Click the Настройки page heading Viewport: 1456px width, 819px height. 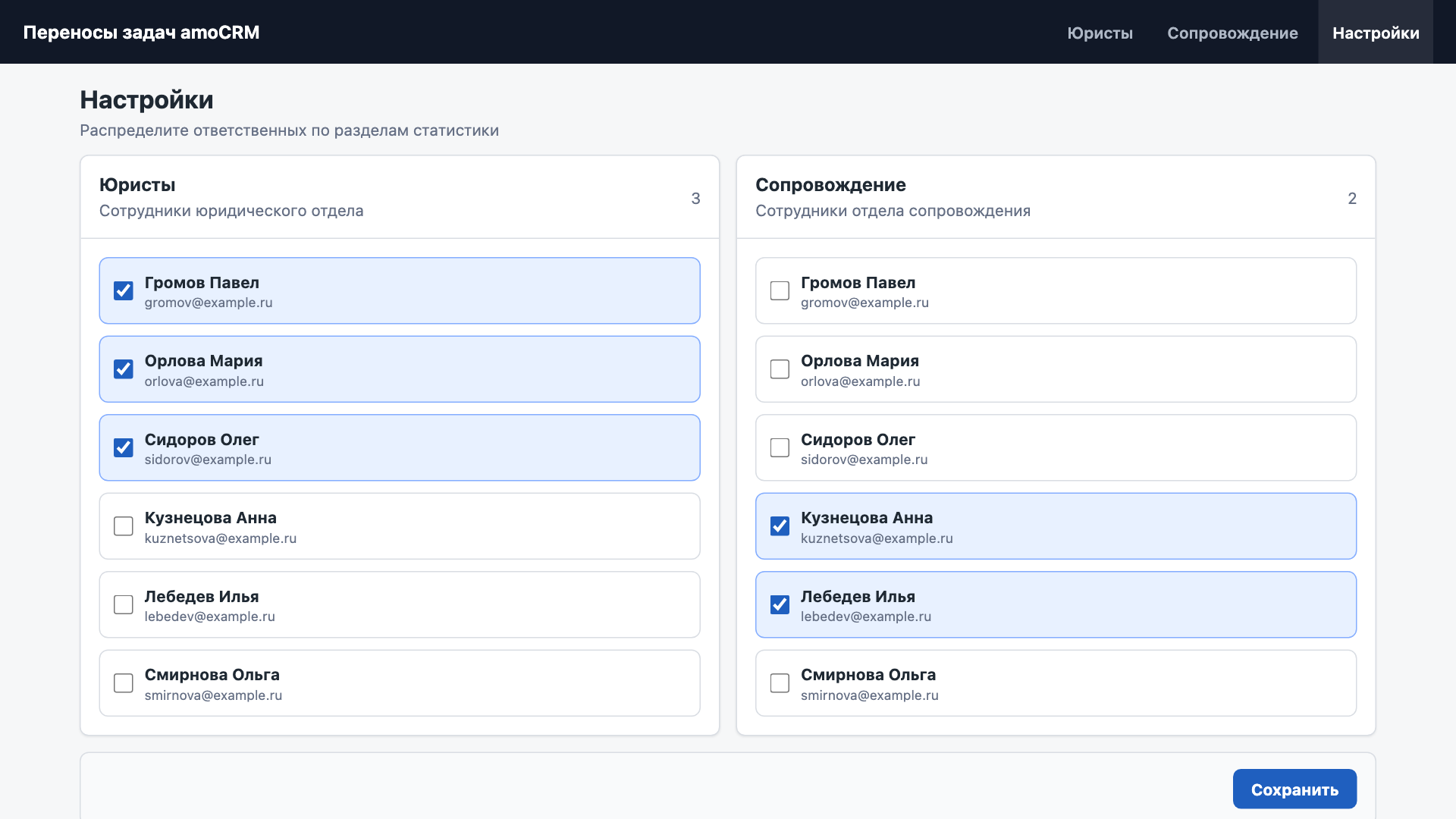(x=146, y=100)
